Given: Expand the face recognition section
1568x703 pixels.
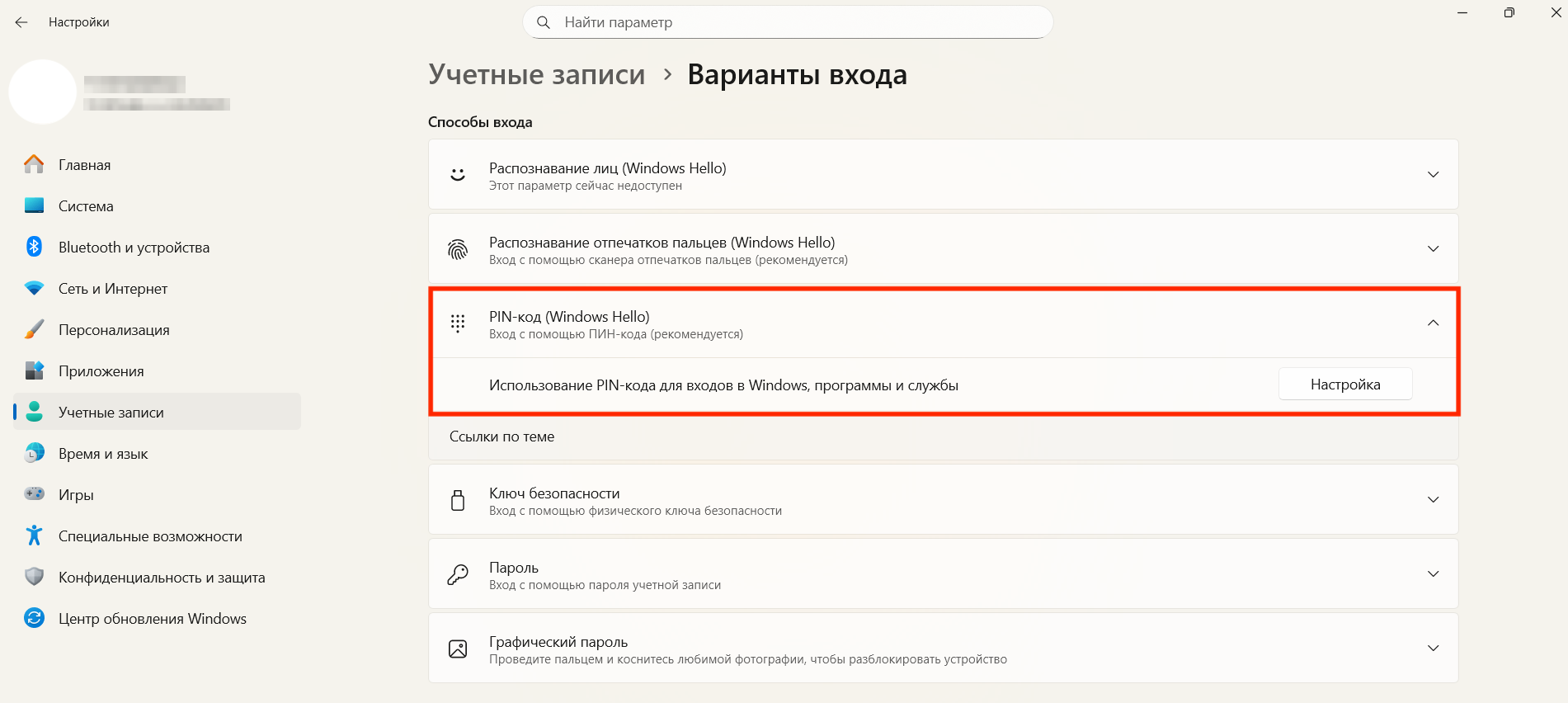Looking at the screenshot, I should tap(1433, 175).
